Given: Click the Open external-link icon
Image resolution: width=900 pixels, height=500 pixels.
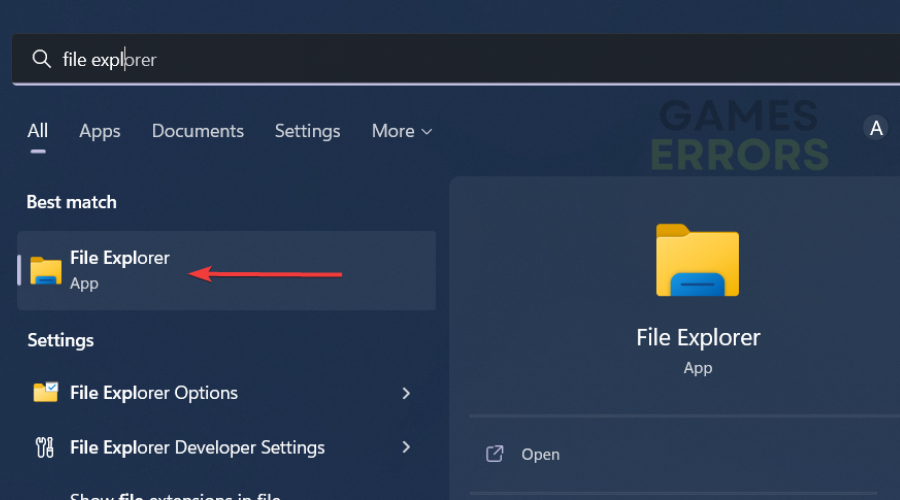Looking at the screenshot, I should click(494, 454).
